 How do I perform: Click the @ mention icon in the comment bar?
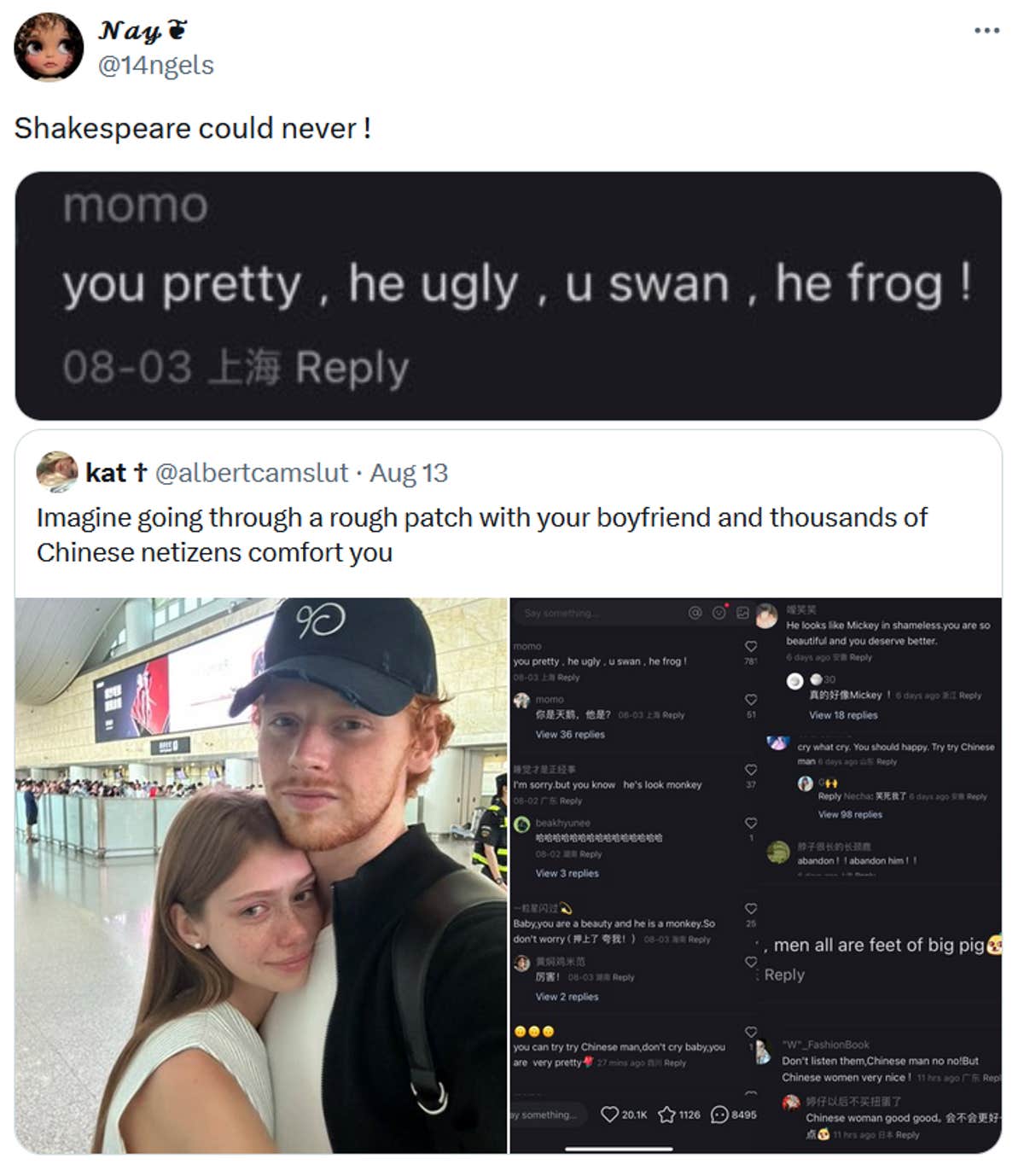pyautogui.click(x=695, y=612)
